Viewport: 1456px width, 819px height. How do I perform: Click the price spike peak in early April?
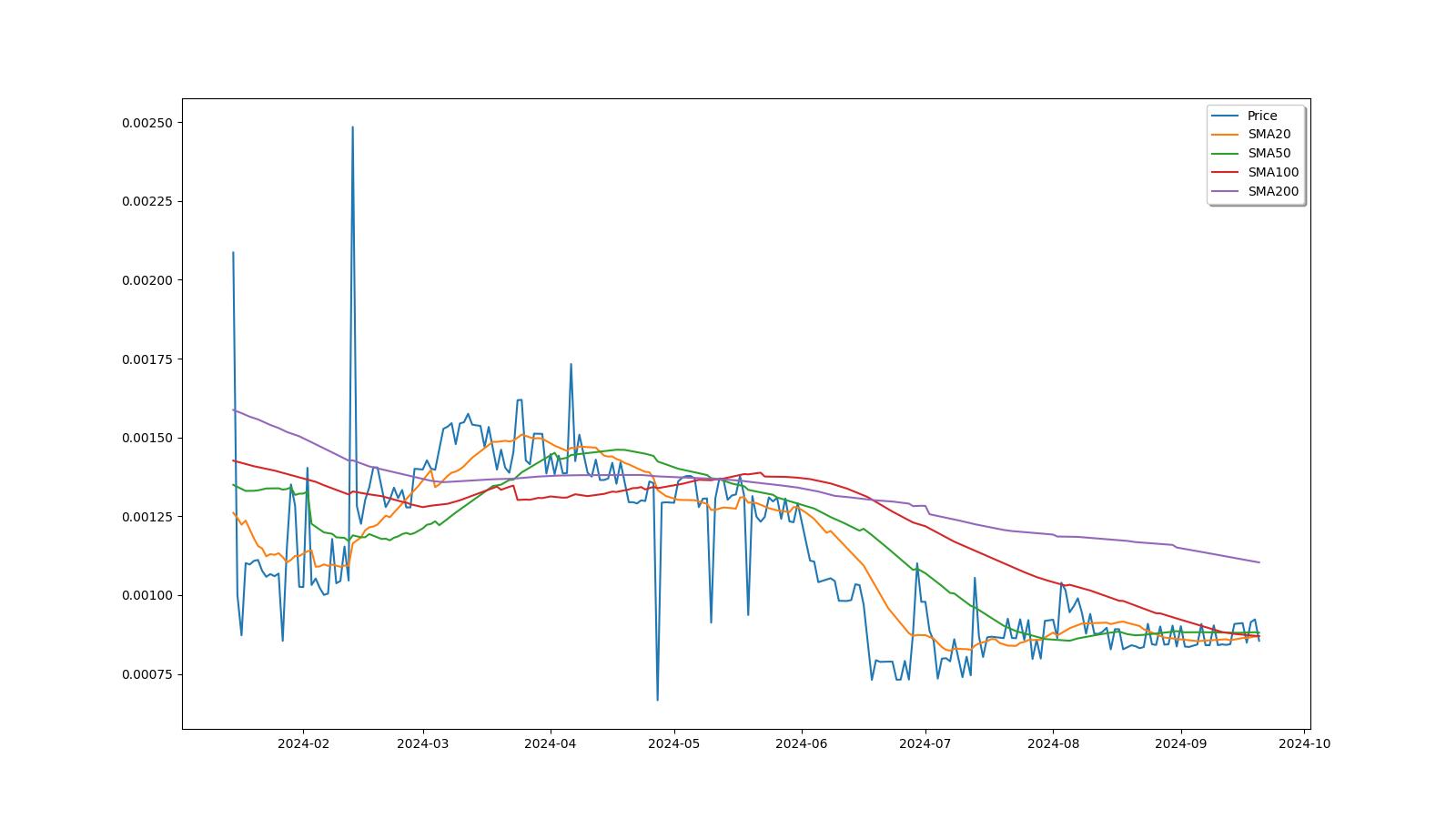(x=571, y=364)
